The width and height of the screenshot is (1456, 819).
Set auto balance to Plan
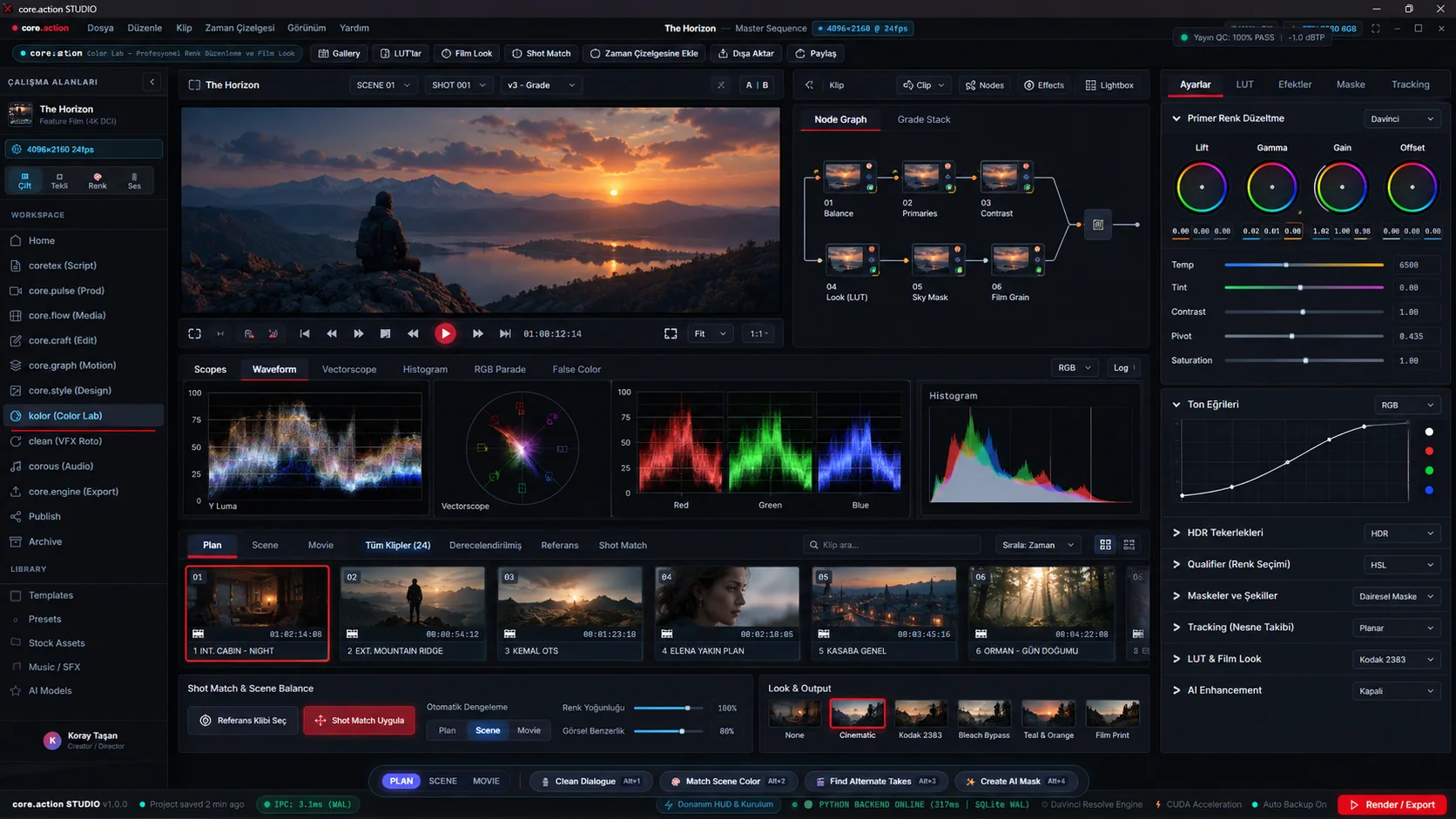447,730
